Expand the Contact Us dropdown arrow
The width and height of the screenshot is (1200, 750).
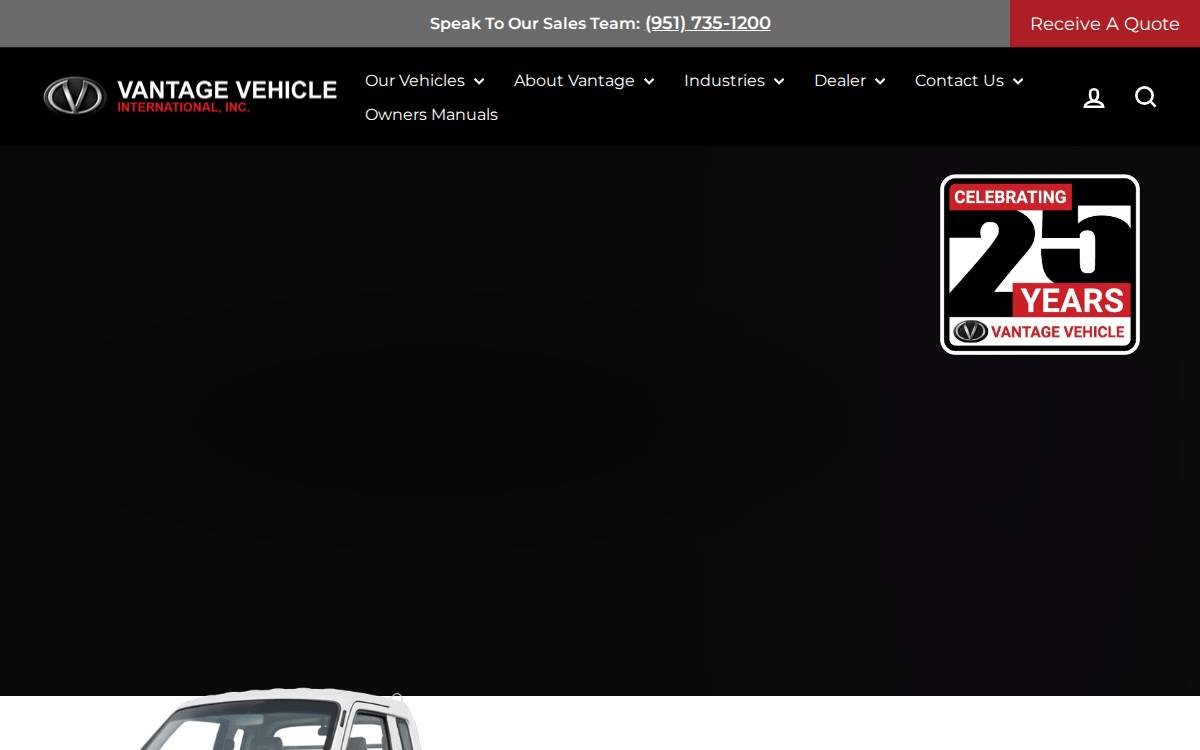click(1018, 81)
